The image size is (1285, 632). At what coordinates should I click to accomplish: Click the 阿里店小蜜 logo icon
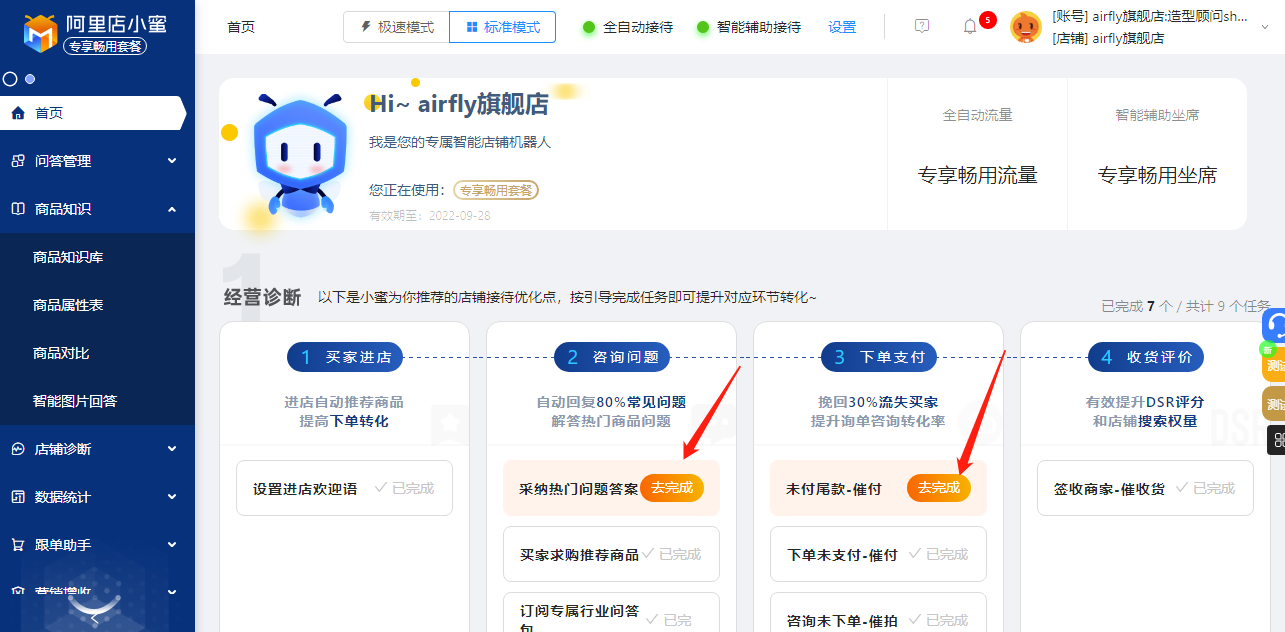tap(40, 32)
